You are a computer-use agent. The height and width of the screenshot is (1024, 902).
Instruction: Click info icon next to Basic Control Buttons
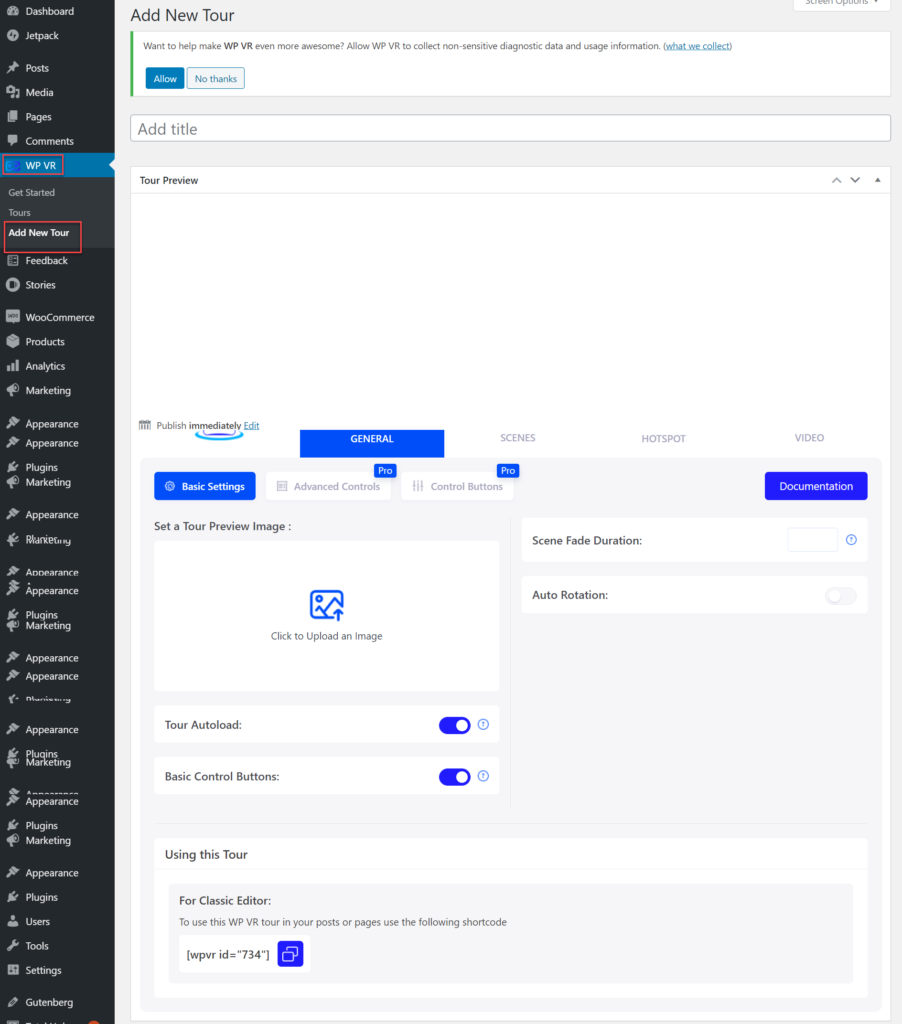[x=483, y=776]
